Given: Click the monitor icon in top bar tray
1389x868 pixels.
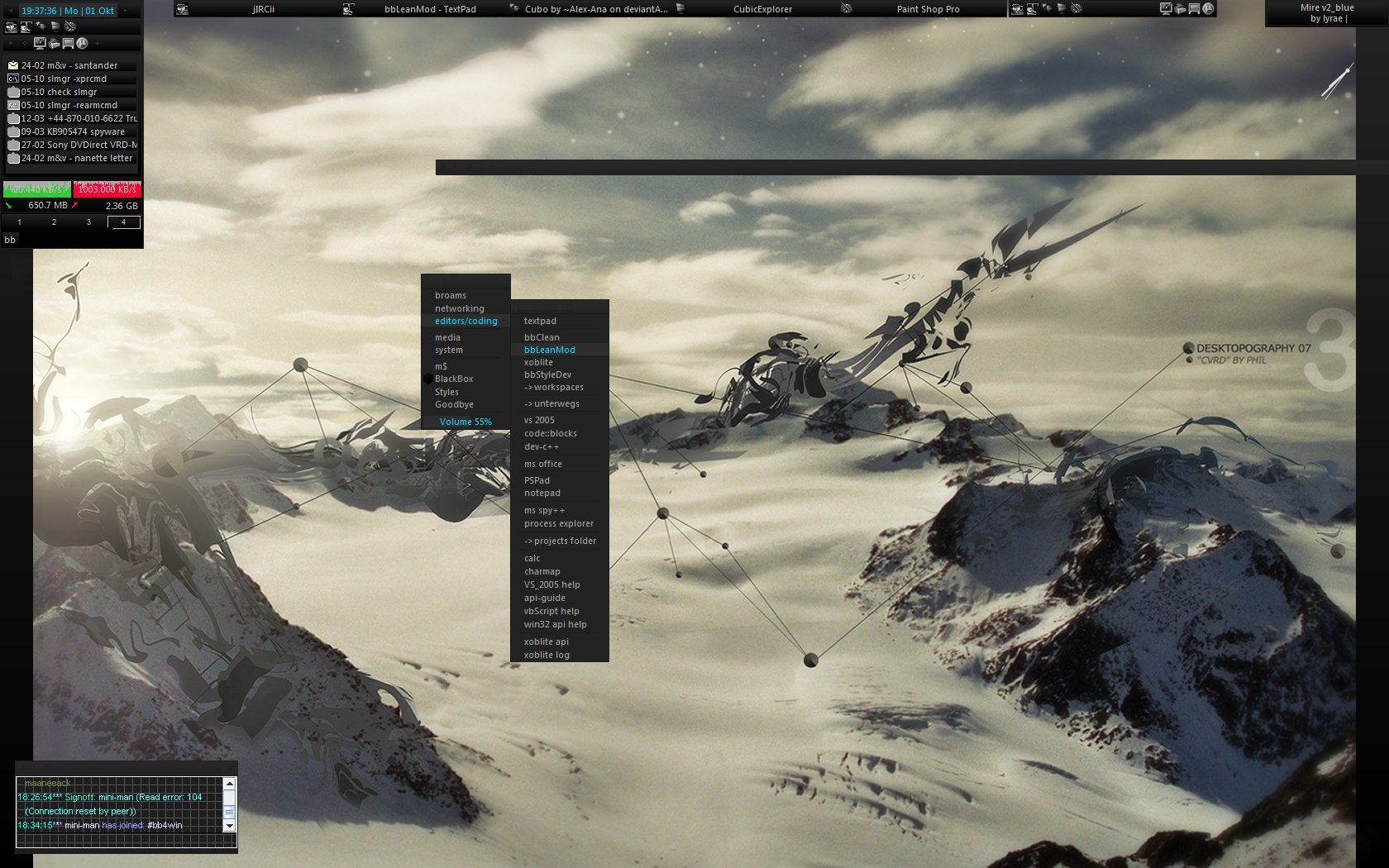Looking at the screenshot, I should [x=1166, y=8].
